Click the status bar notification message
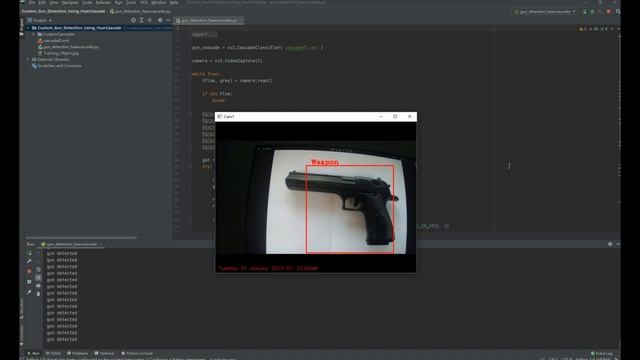This screenshot has height=360, width=640. coord(131,358)
